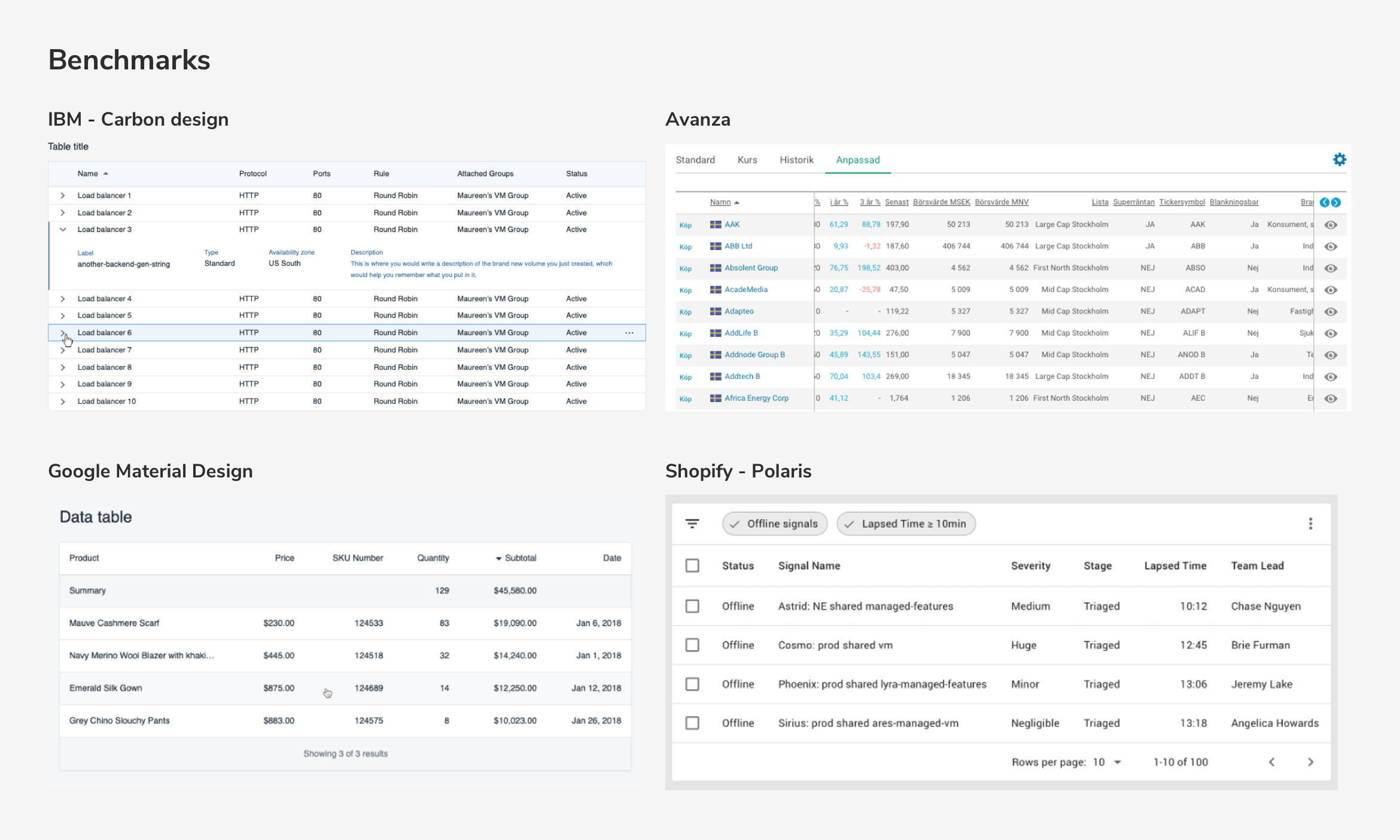Viewport: 1400px width, 840px height.
Task: Open the Polaris three-dot more menu
Action: (x=1310, y=524)
